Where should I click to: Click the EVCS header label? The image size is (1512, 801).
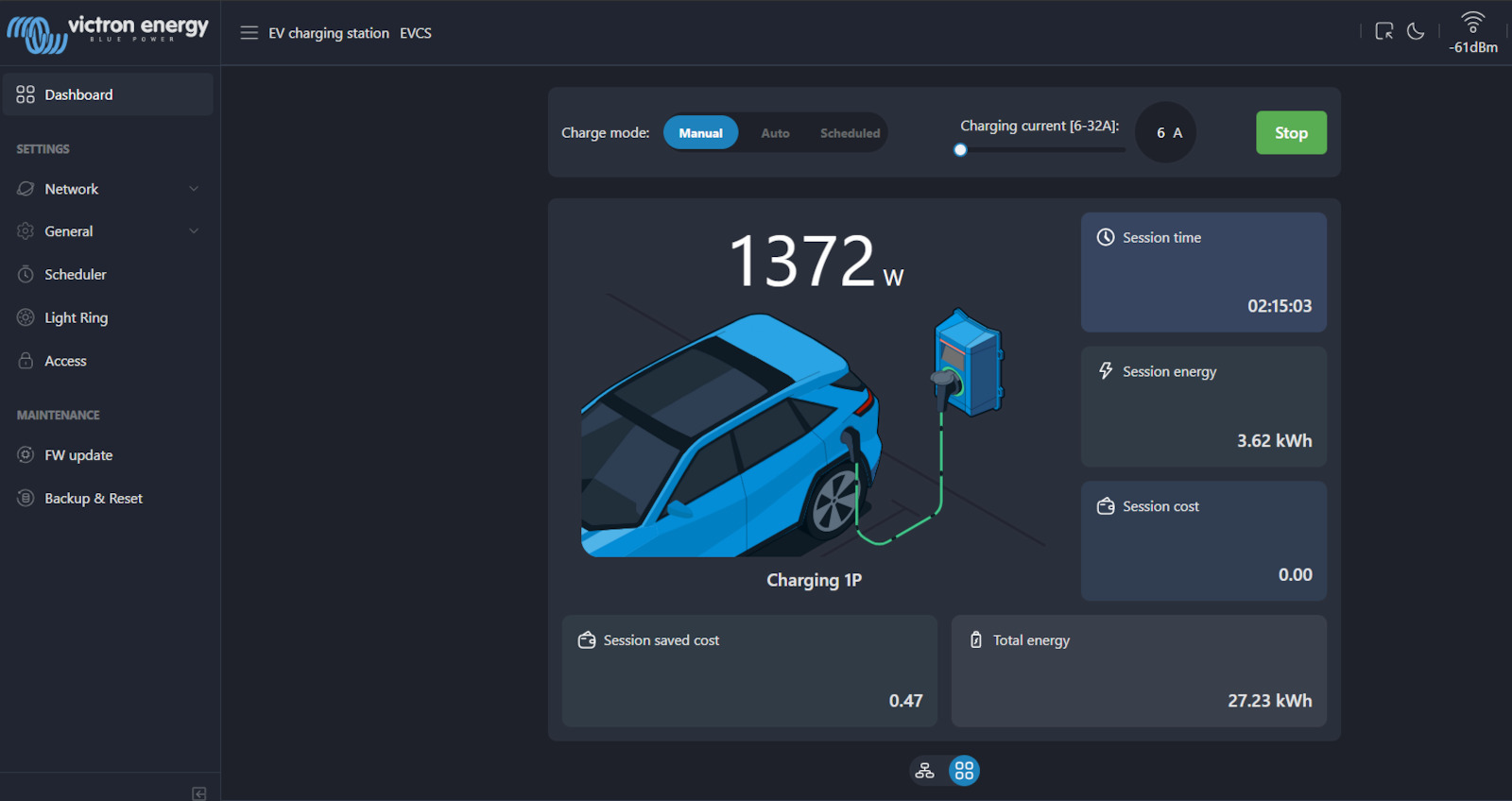tap(416, 33)
